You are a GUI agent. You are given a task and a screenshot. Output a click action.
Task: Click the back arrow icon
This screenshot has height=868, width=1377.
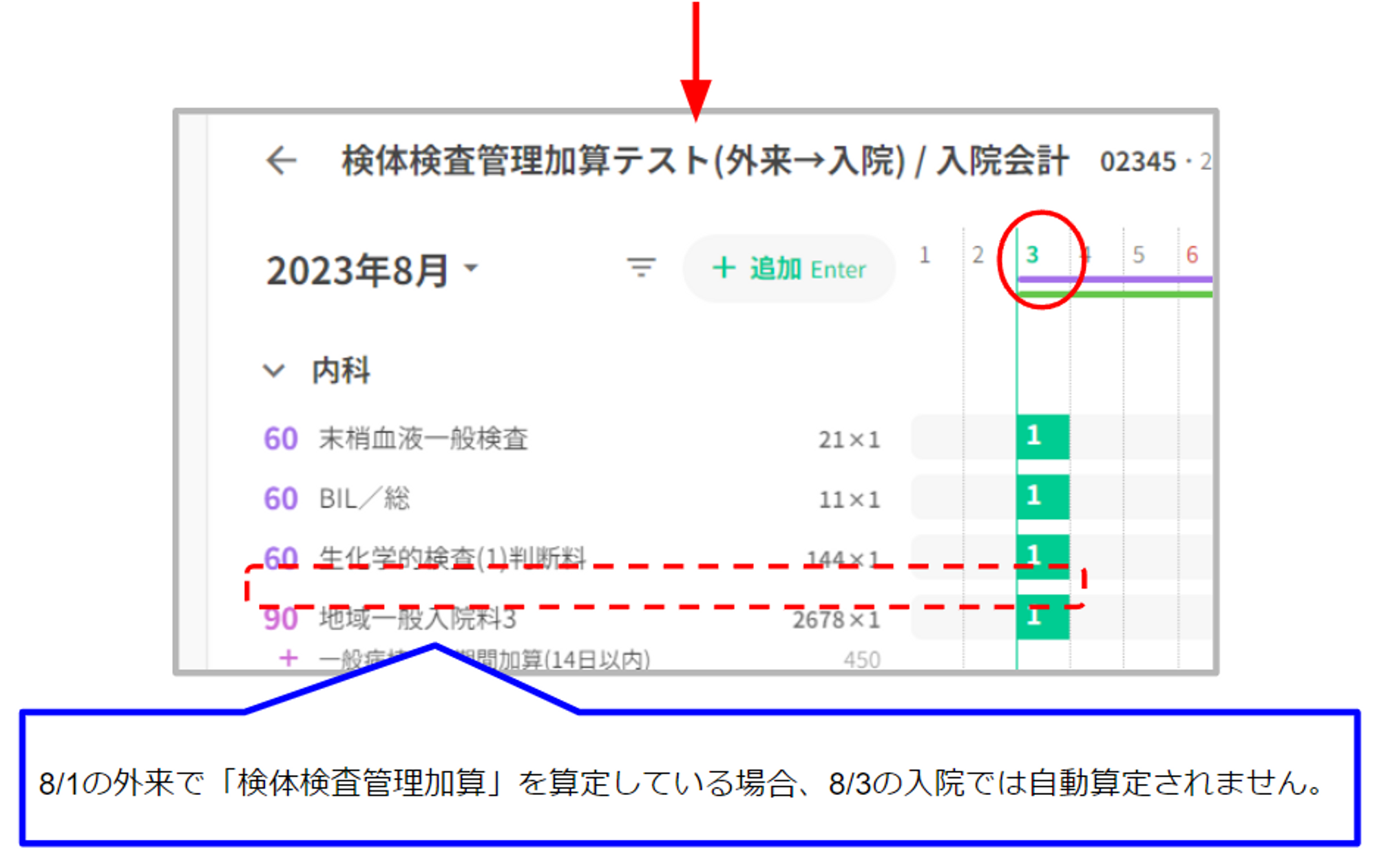click(x=281, y=161)
